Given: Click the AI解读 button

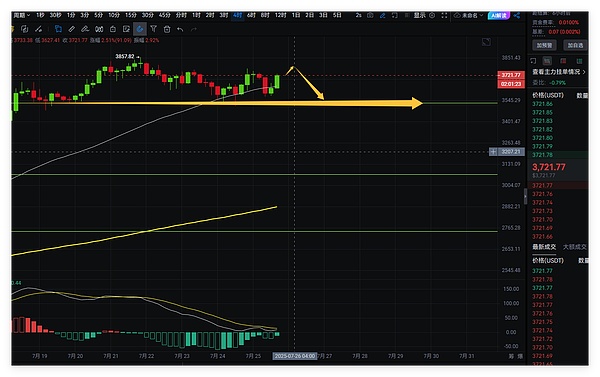Looking at the screenshot, I should coord(499,15).
